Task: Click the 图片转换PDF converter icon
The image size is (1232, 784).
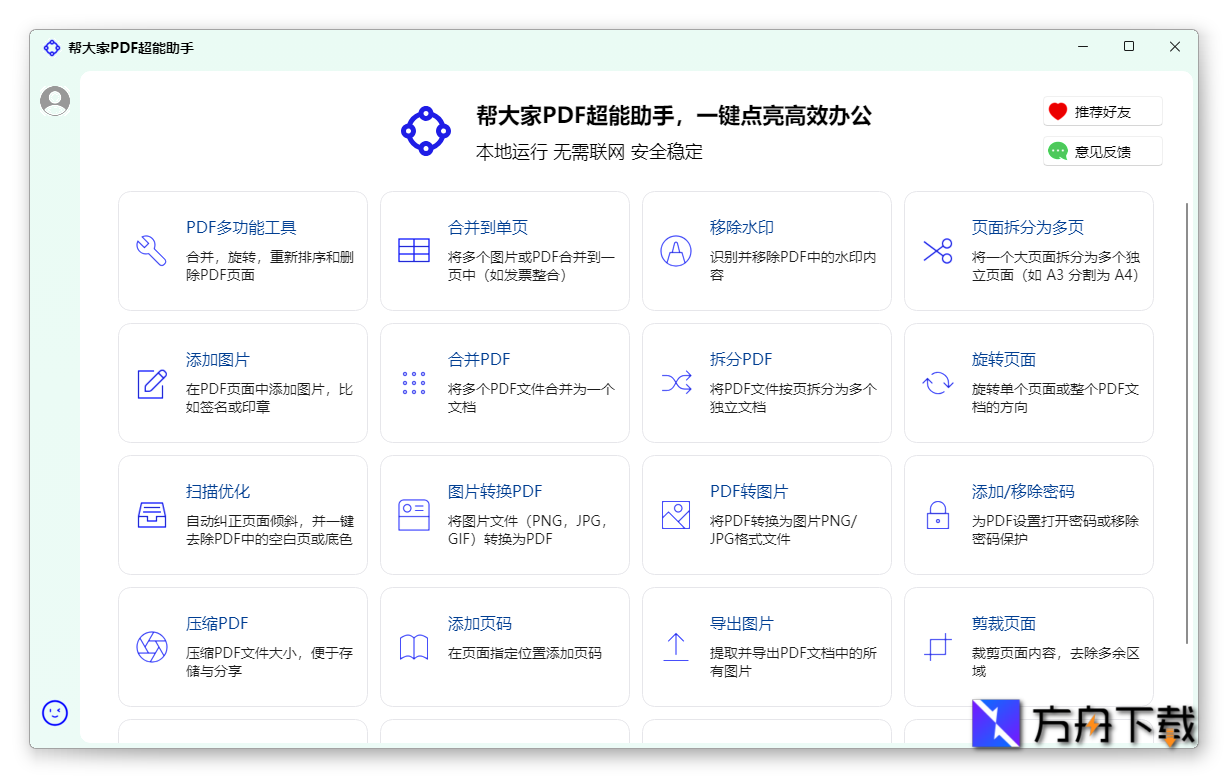Action: coord(414,515)
